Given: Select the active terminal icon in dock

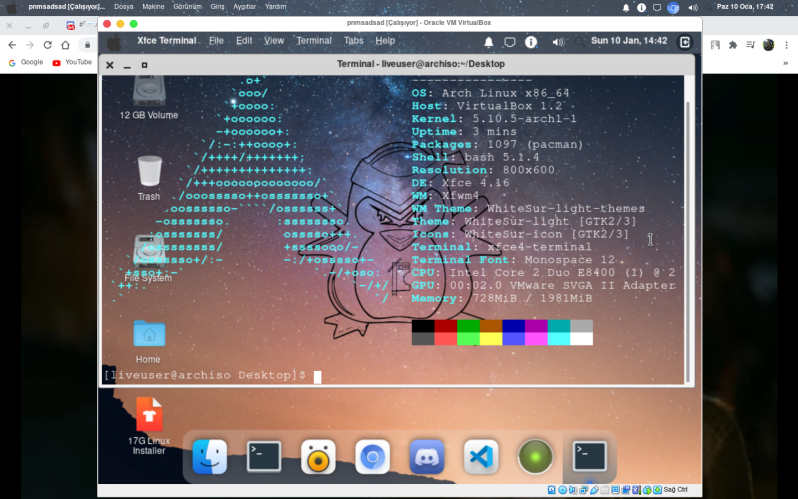Looking at the screenshot, I should (590, 457).
